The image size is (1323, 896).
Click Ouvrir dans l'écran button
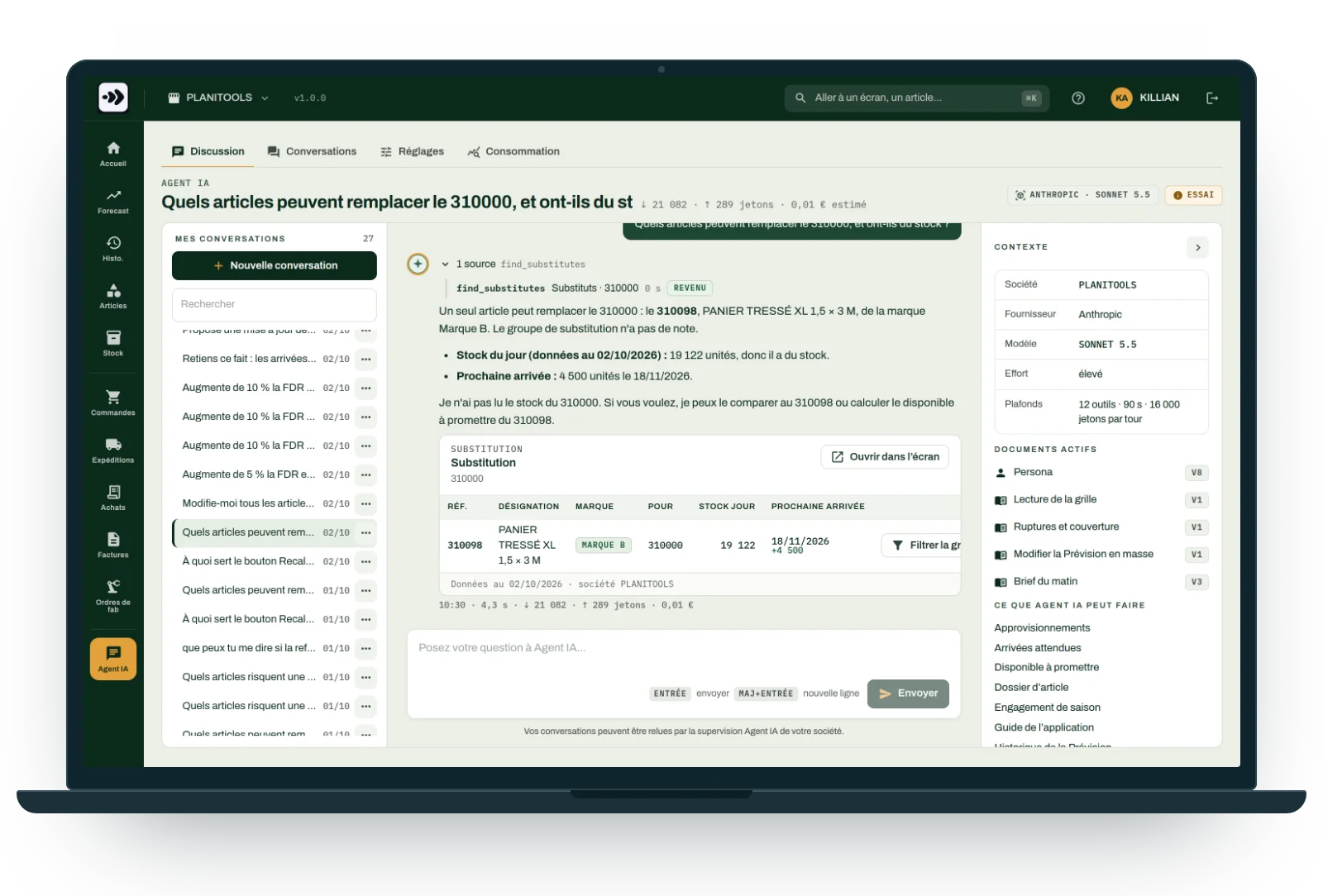(x=885, y=457)
